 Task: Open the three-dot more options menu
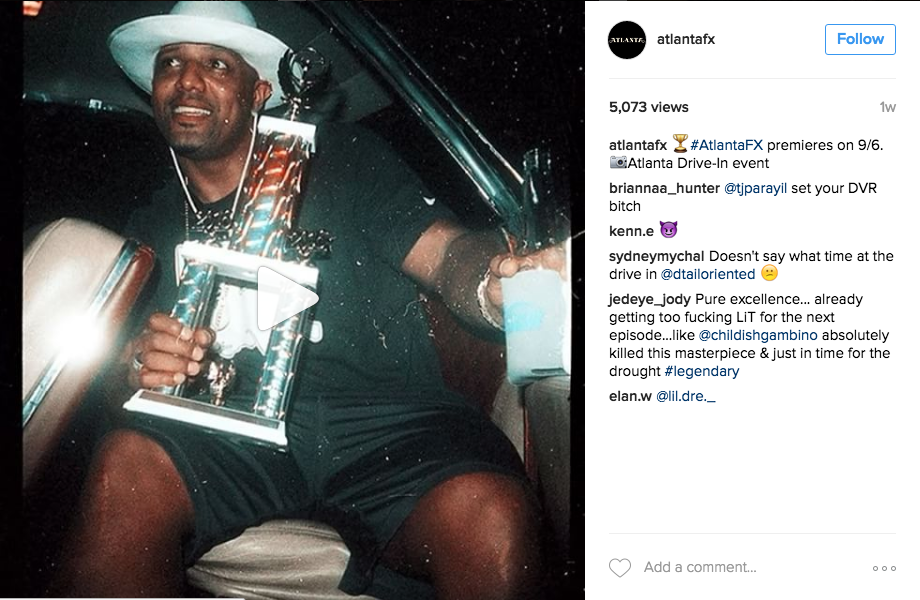(x=884, y=568)
